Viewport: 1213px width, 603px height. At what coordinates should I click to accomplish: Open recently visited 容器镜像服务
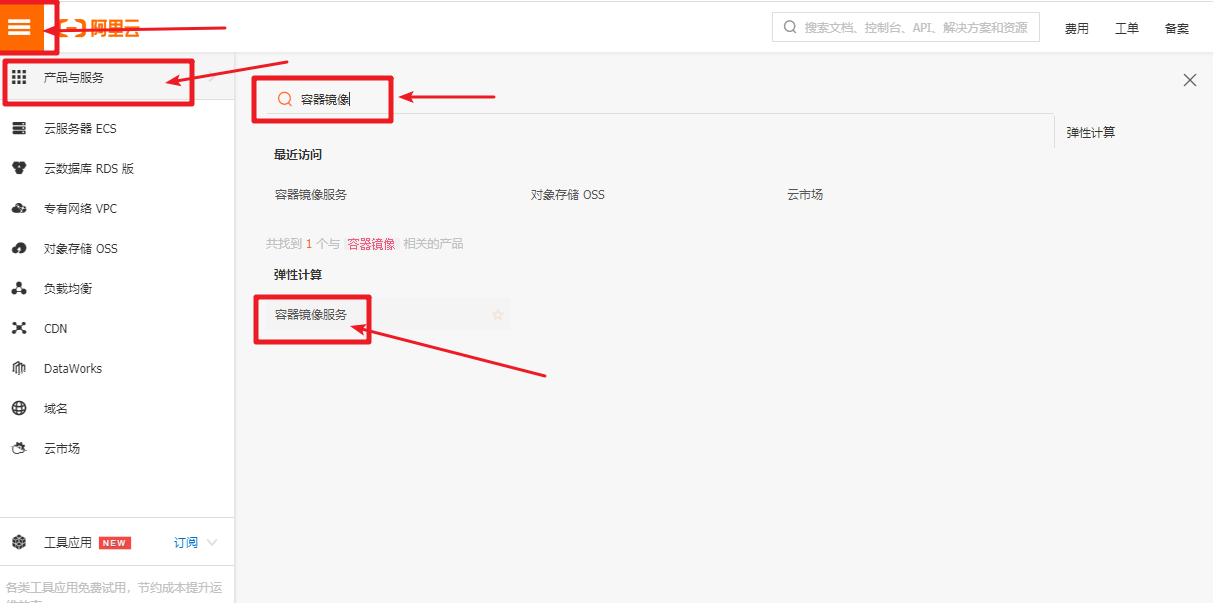311,195
